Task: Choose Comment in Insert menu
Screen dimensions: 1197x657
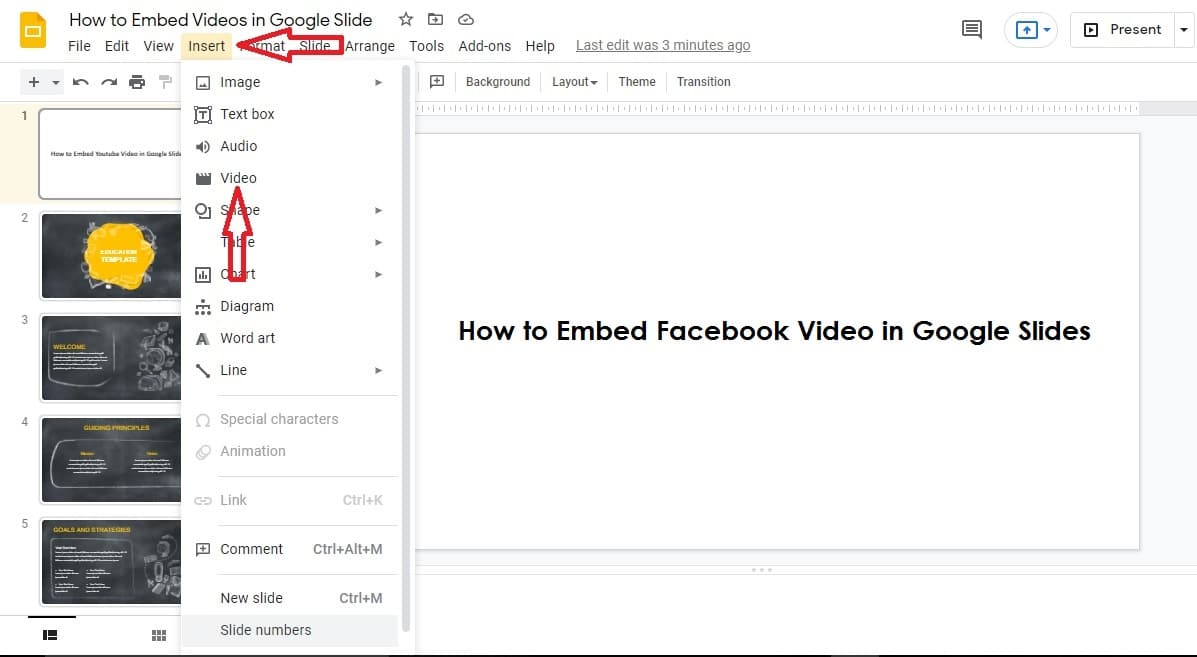Action: [x=289, y=549]
